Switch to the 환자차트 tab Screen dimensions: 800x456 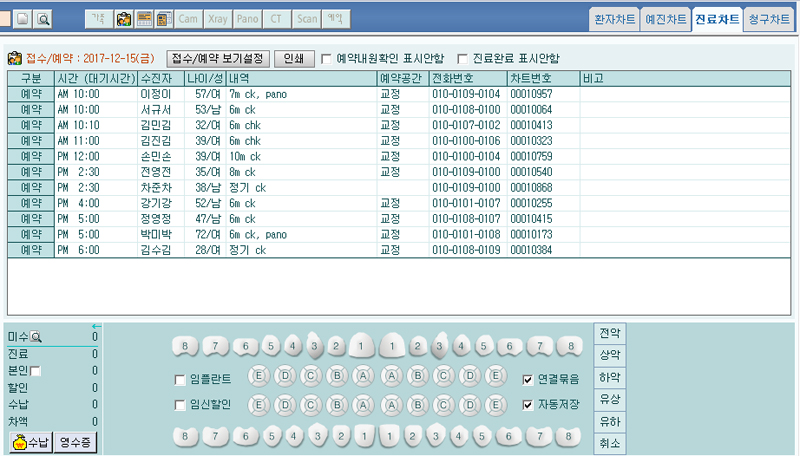pos(614,19)
